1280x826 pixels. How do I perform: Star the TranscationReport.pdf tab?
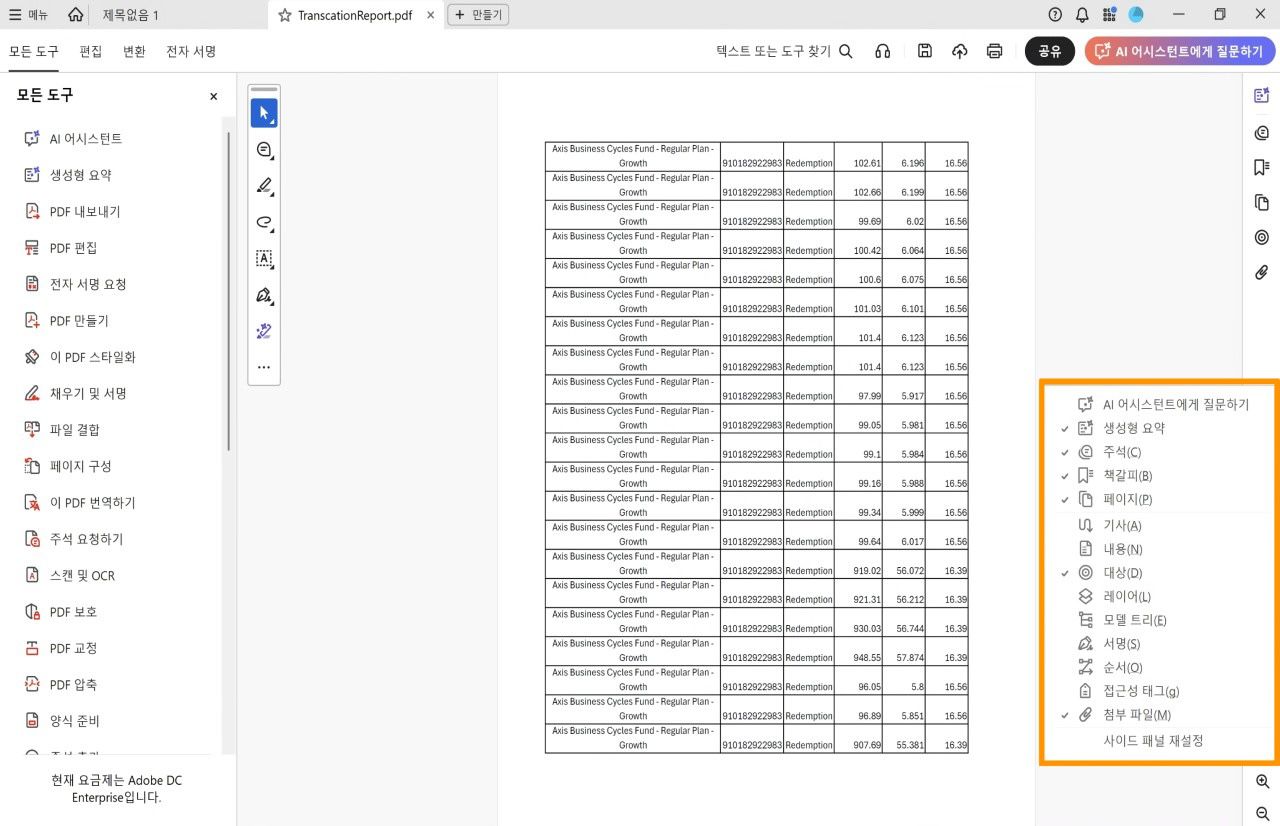285,15
